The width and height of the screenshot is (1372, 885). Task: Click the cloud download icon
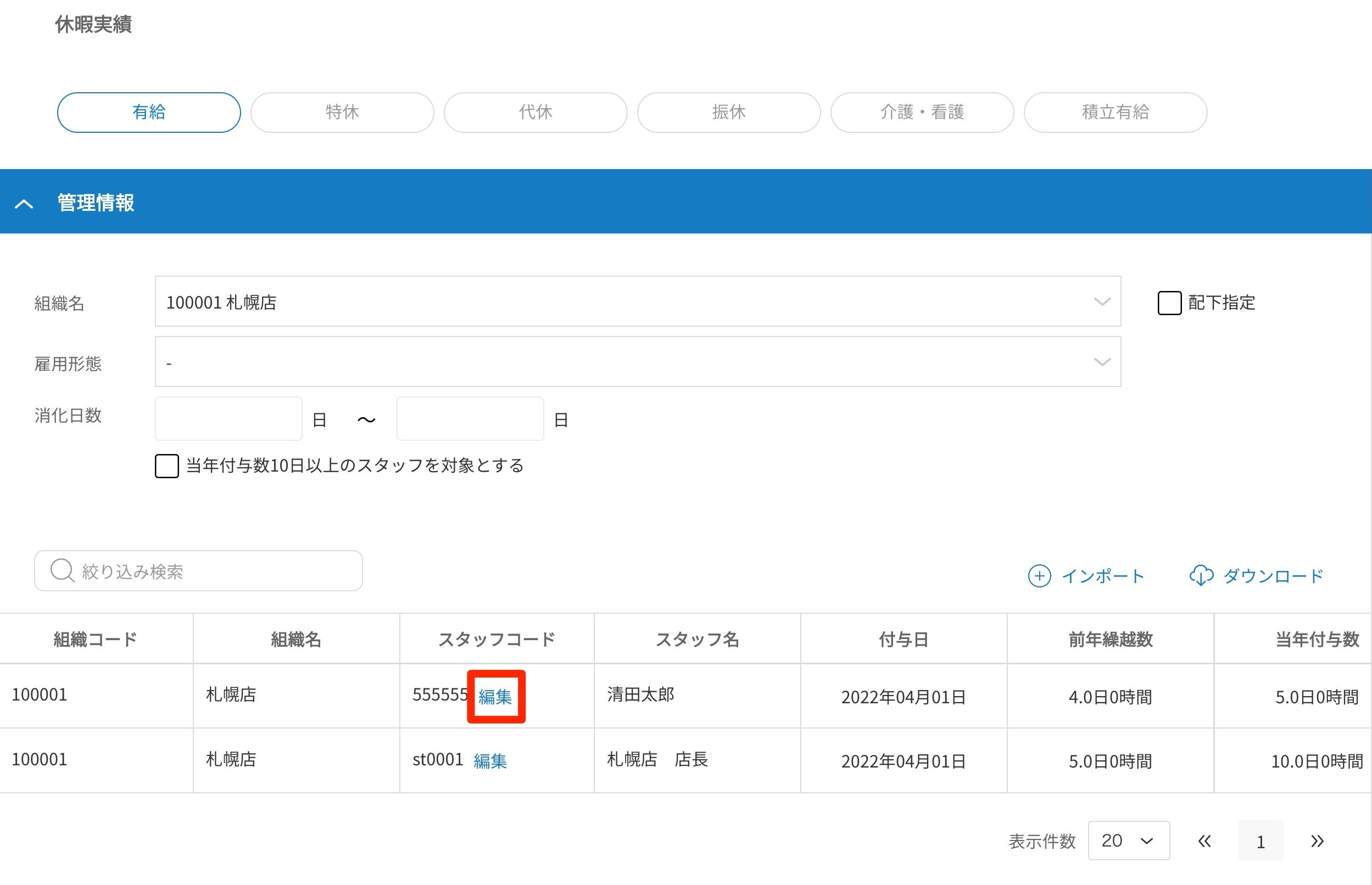click(1201, 575)
